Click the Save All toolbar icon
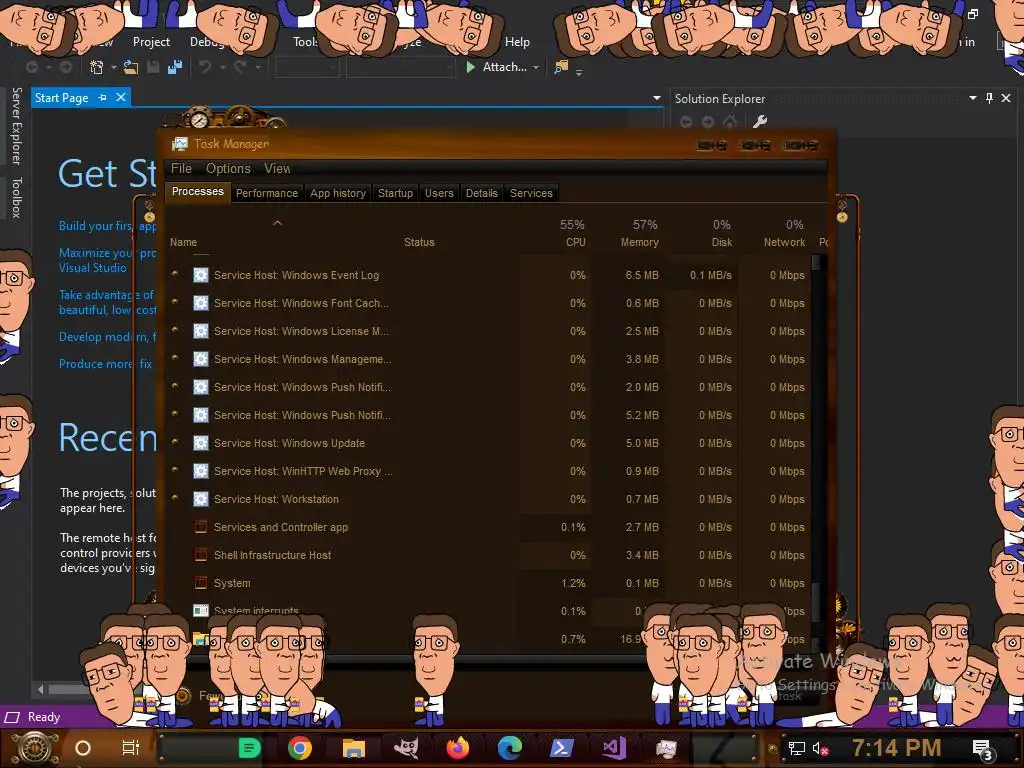 [x=175, y=67]
